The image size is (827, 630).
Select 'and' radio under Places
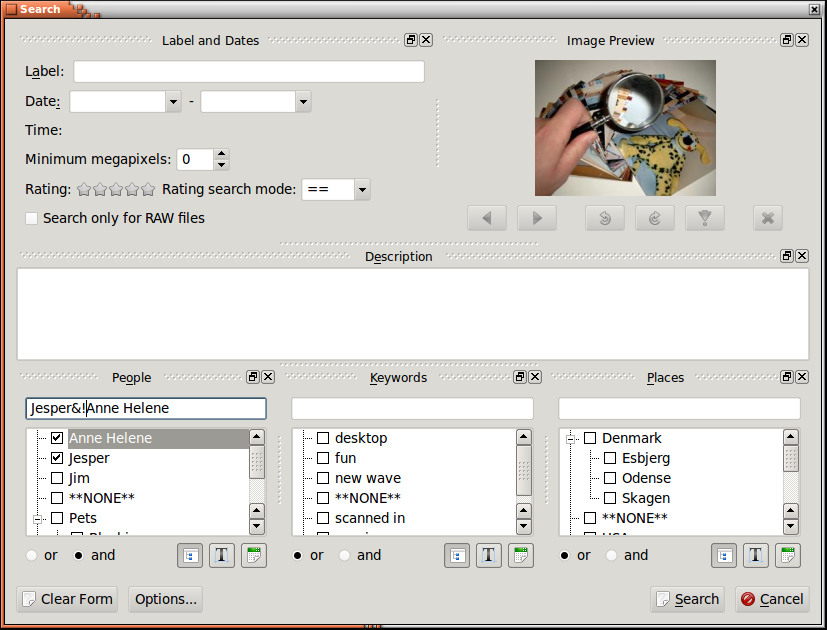click(x=611, y=555)
